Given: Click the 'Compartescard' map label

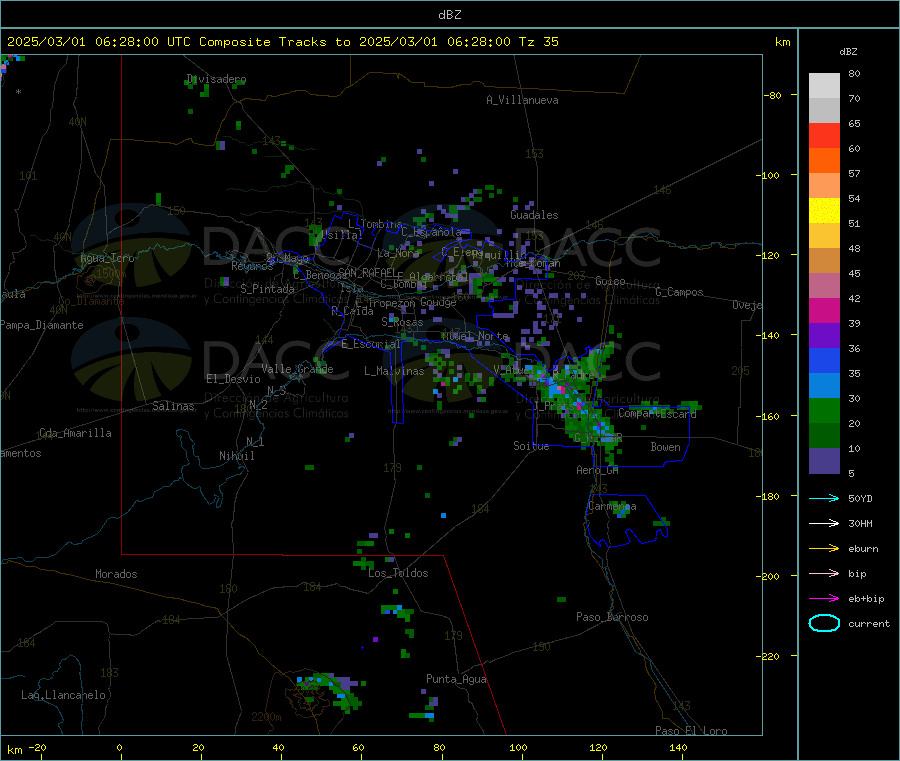Looking at the screenshot, I should click(x=657, y=413).
